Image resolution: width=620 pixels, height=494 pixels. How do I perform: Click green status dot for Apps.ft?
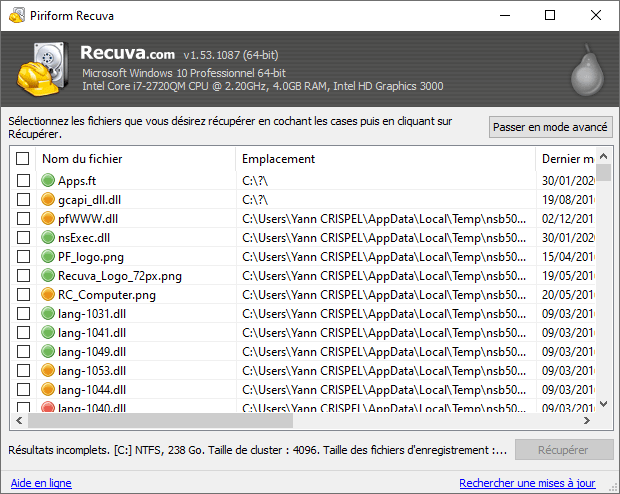point(48,180)
